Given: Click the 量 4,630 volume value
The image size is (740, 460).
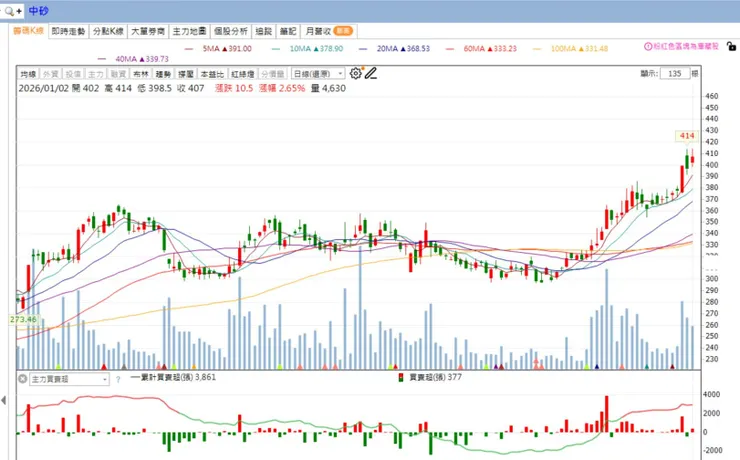Looking at the screenshot, I should pos(328,88).
